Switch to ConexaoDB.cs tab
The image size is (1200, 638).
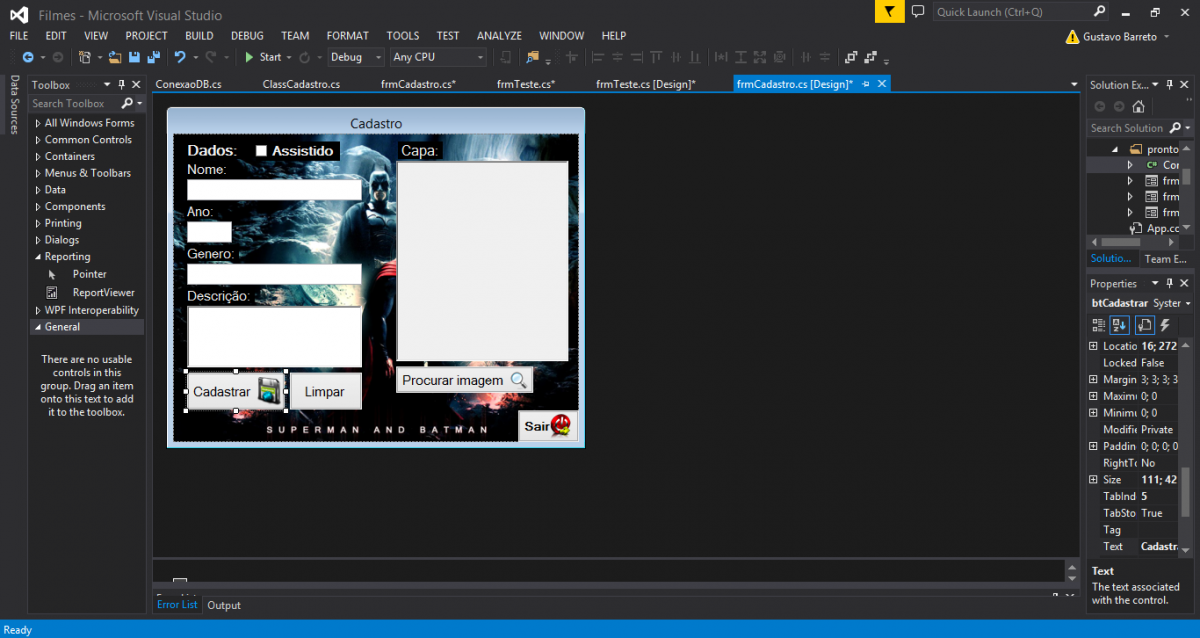click(x=188, y=84)
